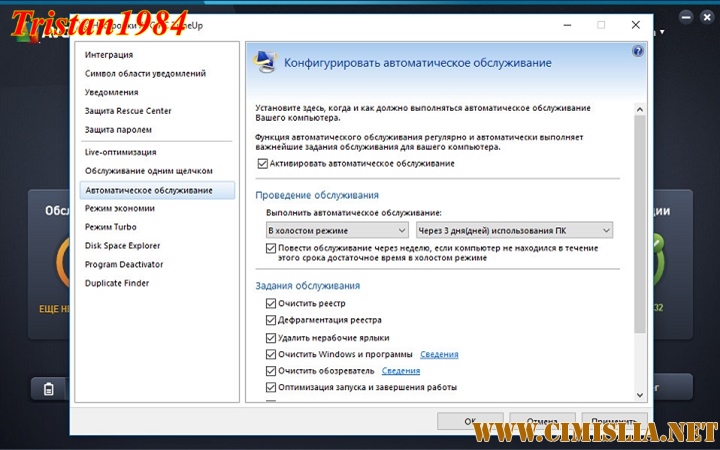The height and width of the screenshot is (450, 720).
Task: Open the 'В холостом режиме' dropdown
Action: coord(337,231)
